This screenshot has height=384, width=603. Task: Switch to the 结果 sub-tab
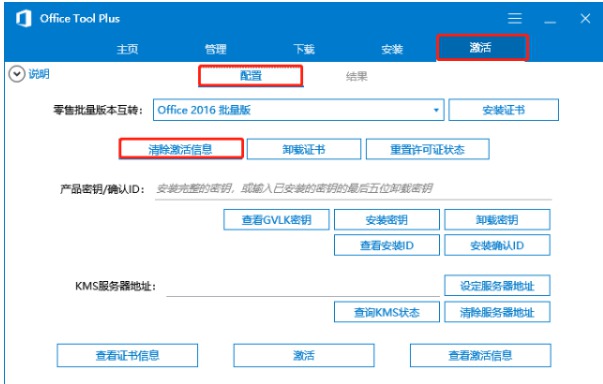(x=356, y=76)
